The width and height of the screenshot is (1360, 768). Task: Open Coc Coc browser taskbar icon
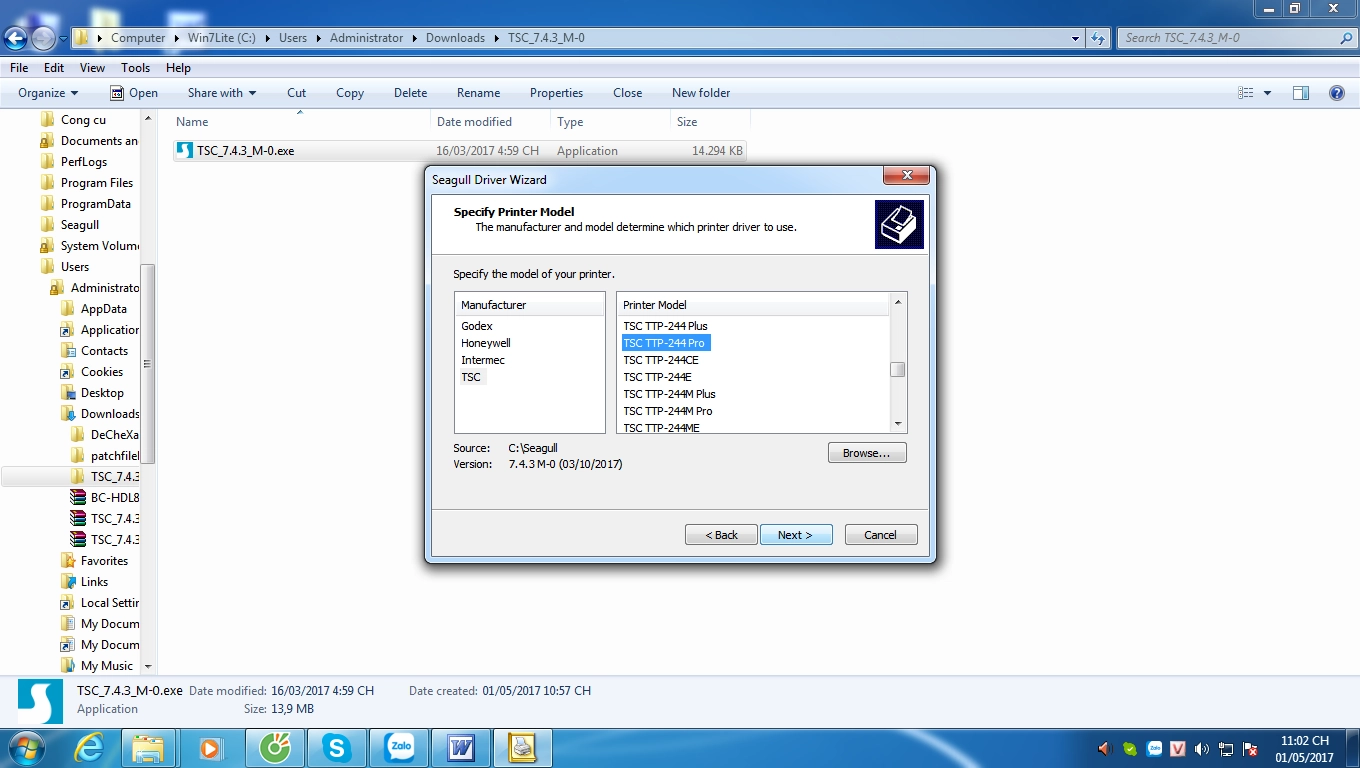click(274, 748)
